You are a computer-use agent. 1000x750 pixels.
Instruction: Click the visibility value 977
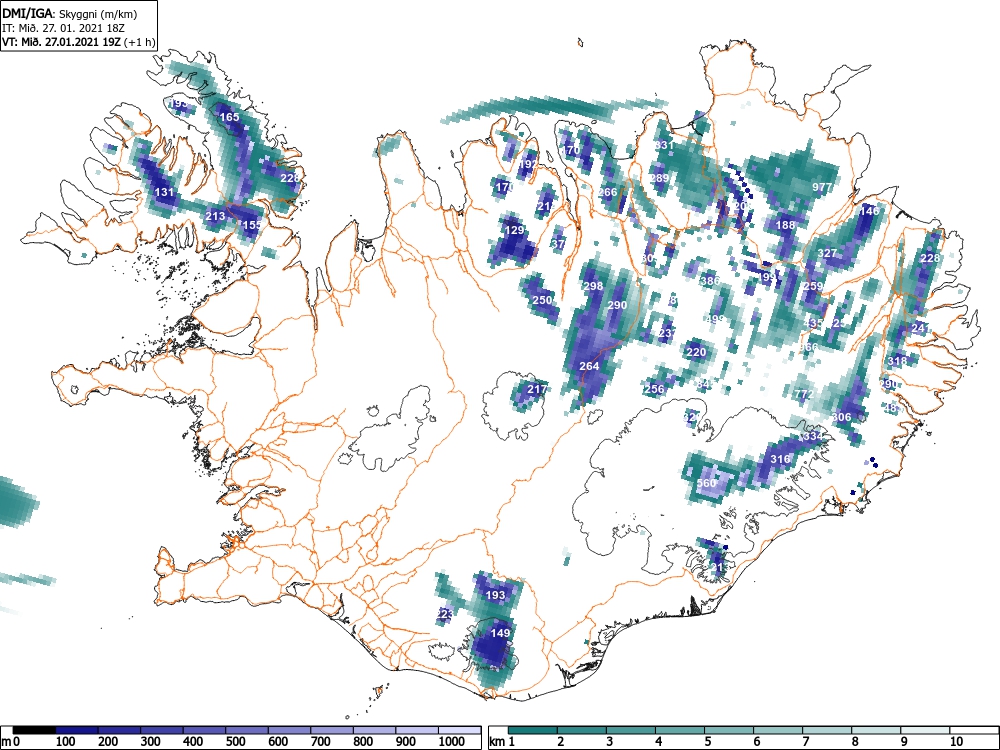[822, 188]
